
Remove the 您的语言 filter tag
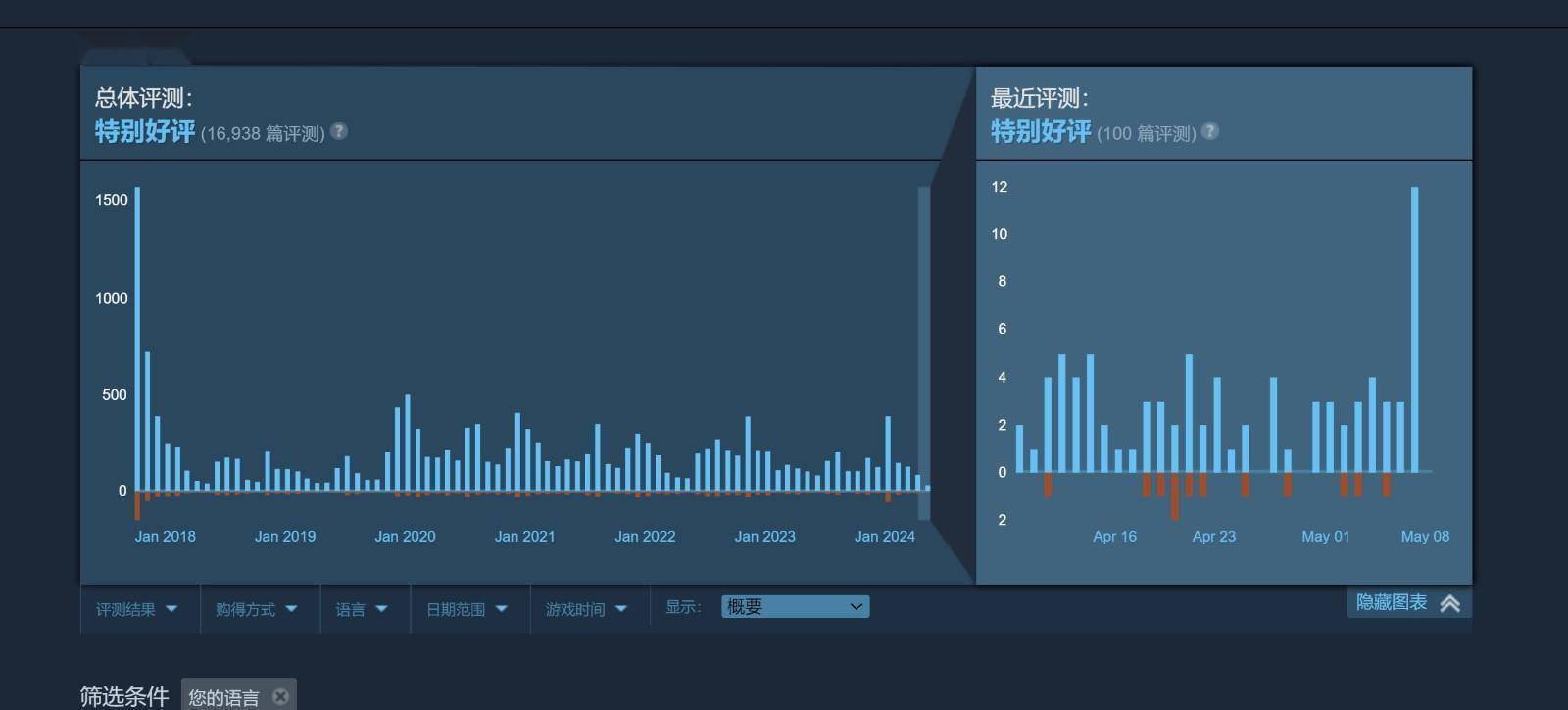tap(280, 696)
